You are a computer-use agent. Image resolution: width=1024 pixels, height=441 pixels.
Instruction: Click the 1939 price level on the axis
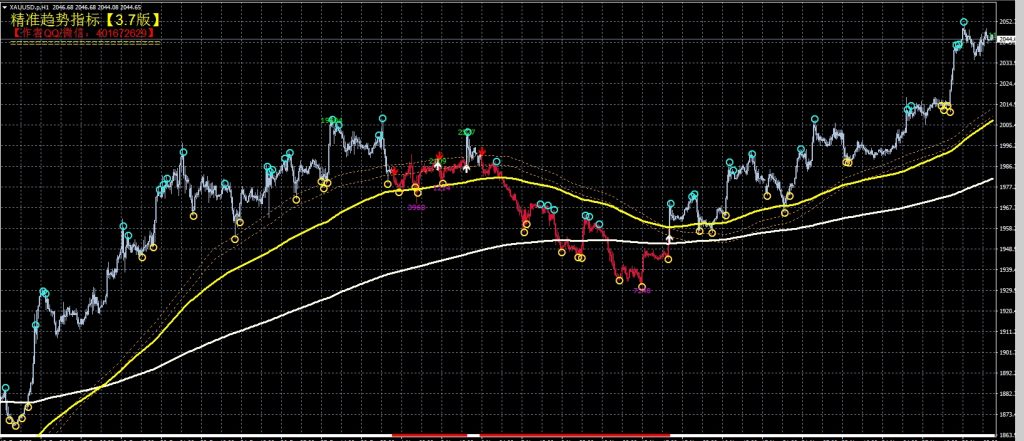[1008, 270]
